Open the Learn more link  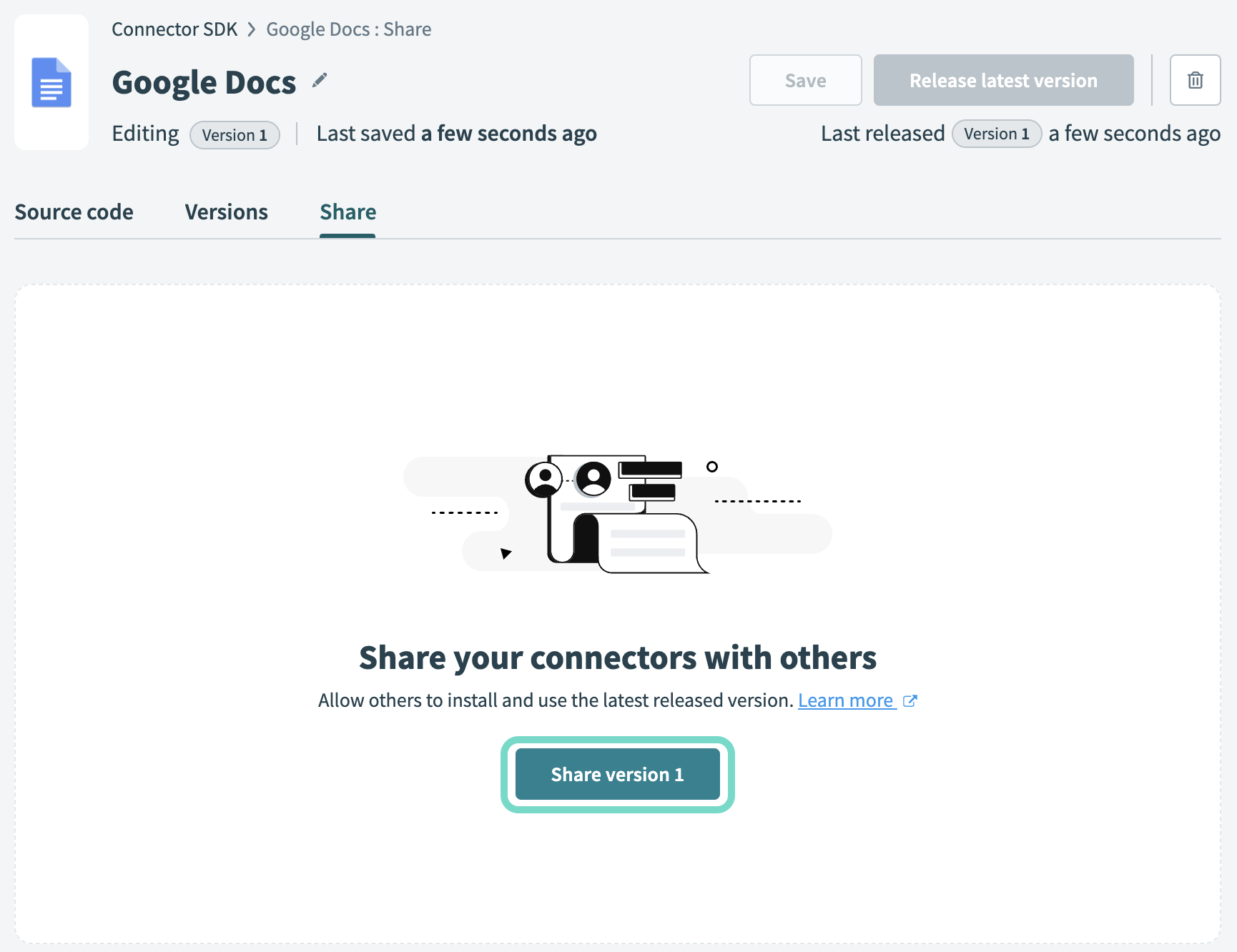(847, 700)
